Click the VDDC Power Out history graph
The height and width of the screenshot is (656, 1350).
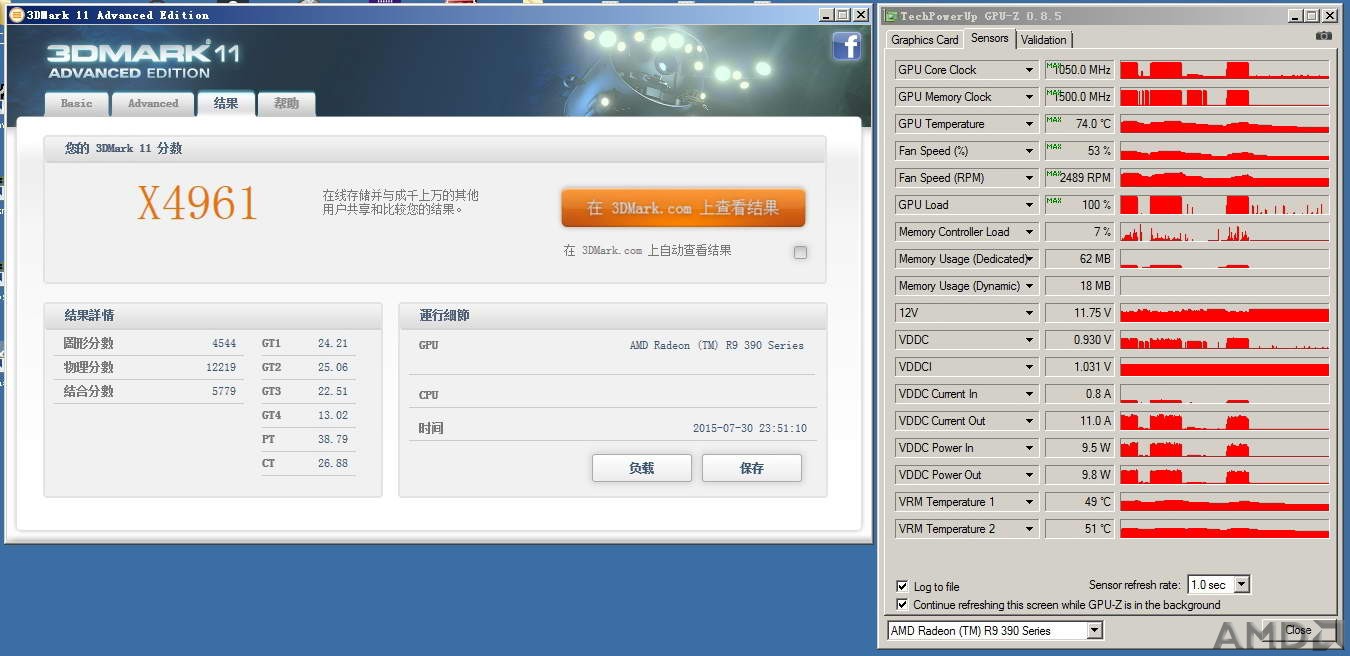pos(1224,475)
